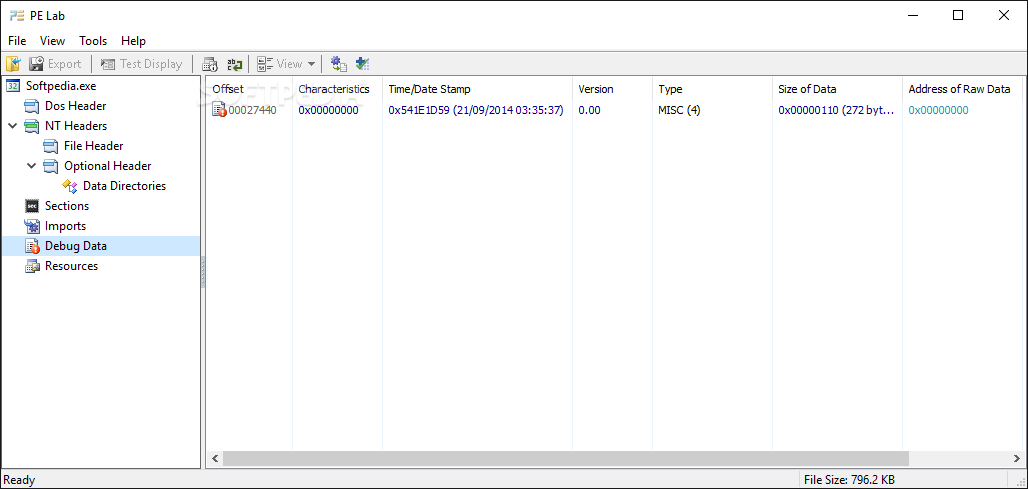
Task: Click Size of Data value 0x00000110
Action: (837, 110)
